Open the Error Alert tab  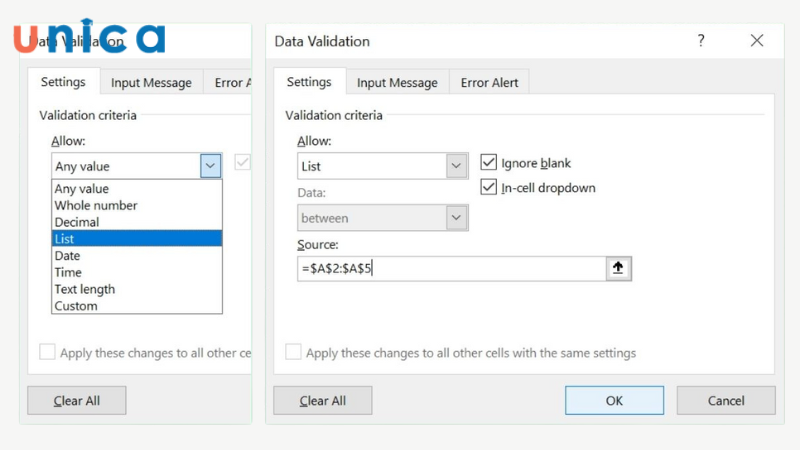point(488,83)
